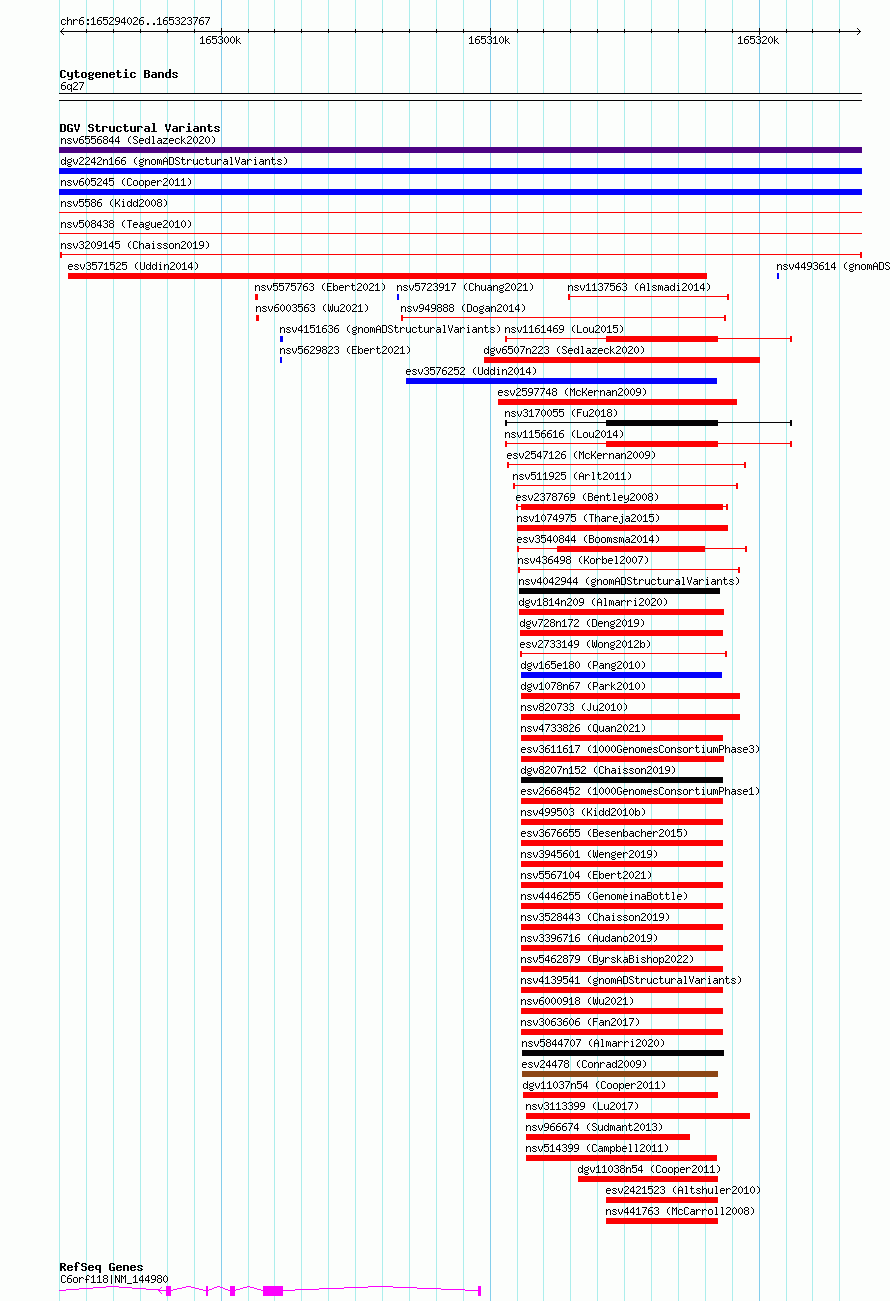Open variant nsv5575763 (Ebert2021)
890x1301 pixels.
(x=320, y=287)
